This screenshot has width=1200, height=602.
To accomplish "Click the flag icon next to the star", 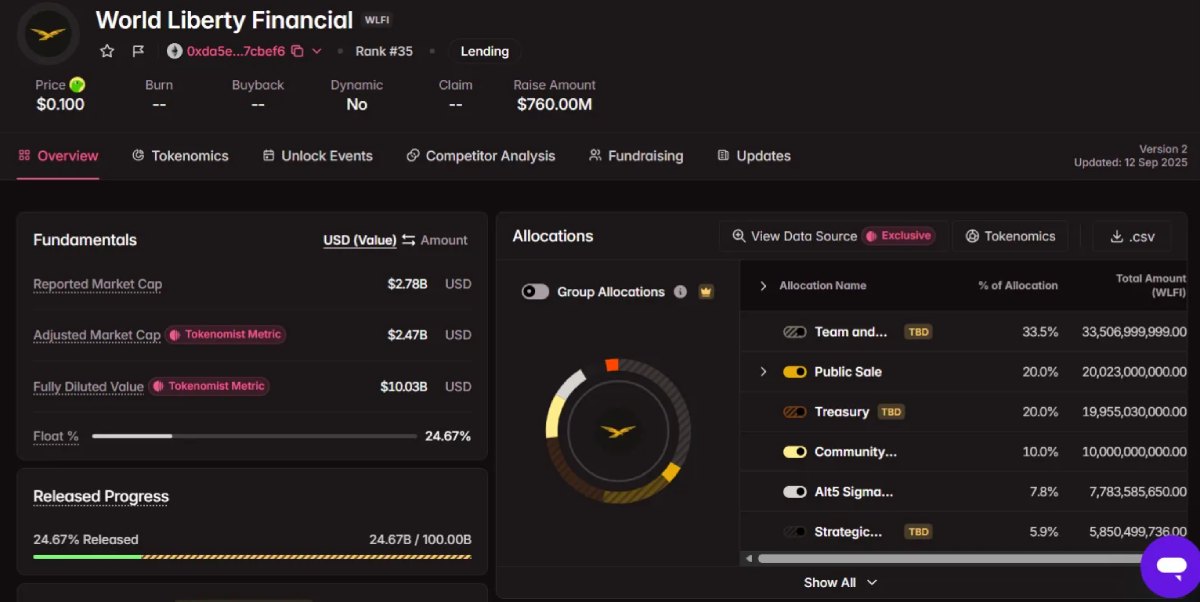I will (x=139, y=51).
